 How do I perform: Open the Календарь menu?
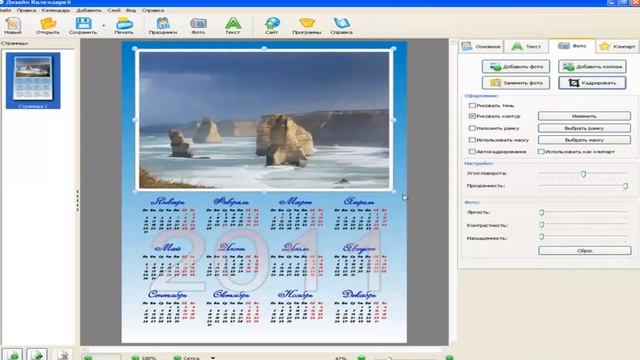tap(56, 10)
